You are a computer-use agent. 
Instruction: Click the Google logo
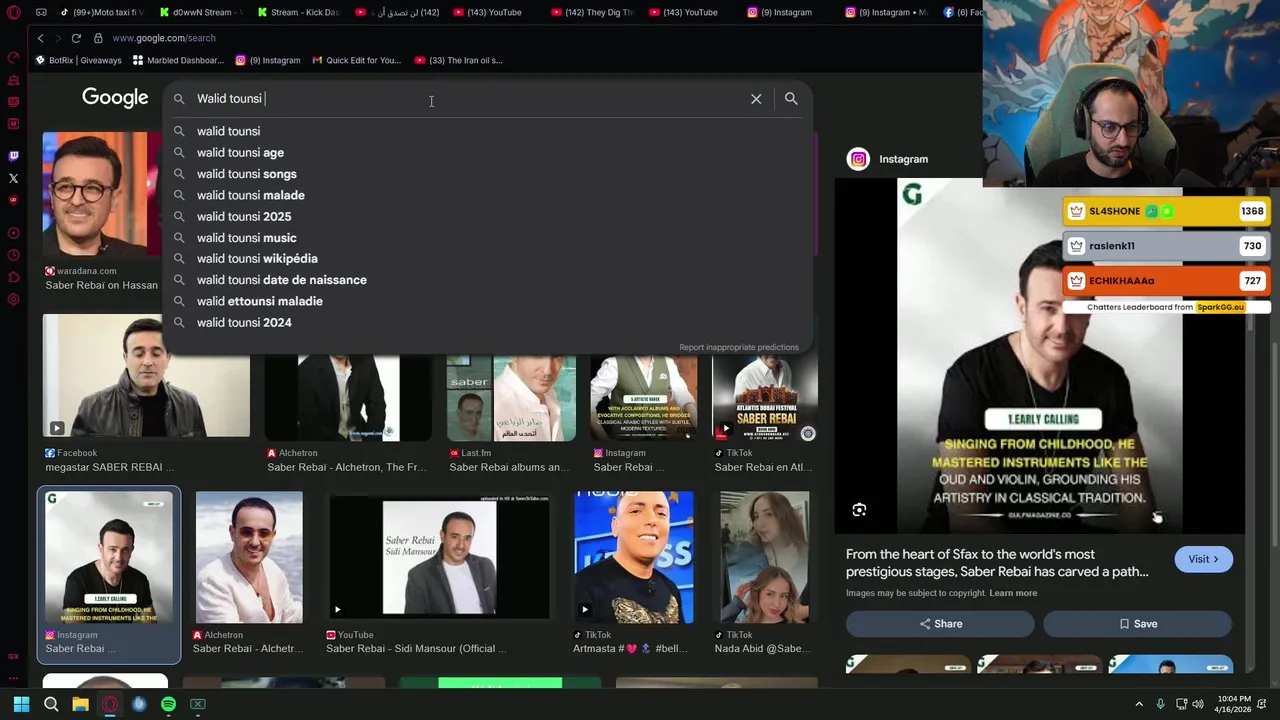(115, 97)
